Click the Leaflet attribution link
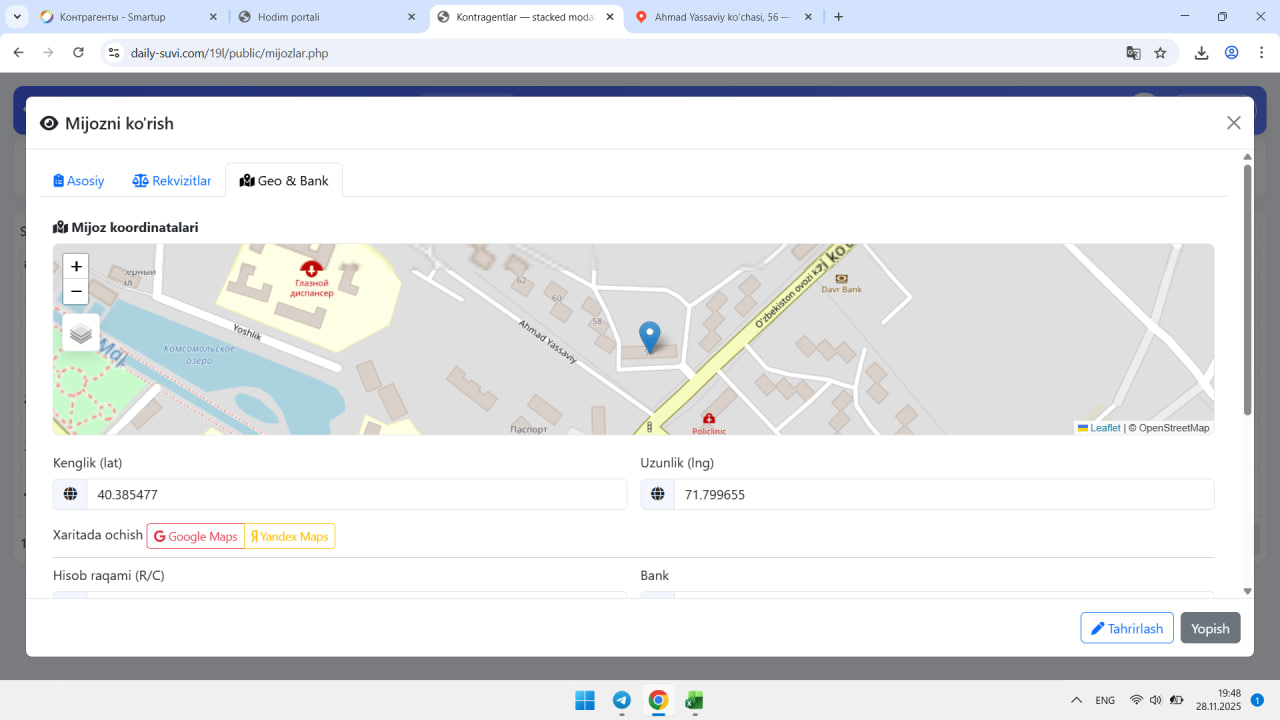This screenshot has height=720, width=1280. point(1104,428)
